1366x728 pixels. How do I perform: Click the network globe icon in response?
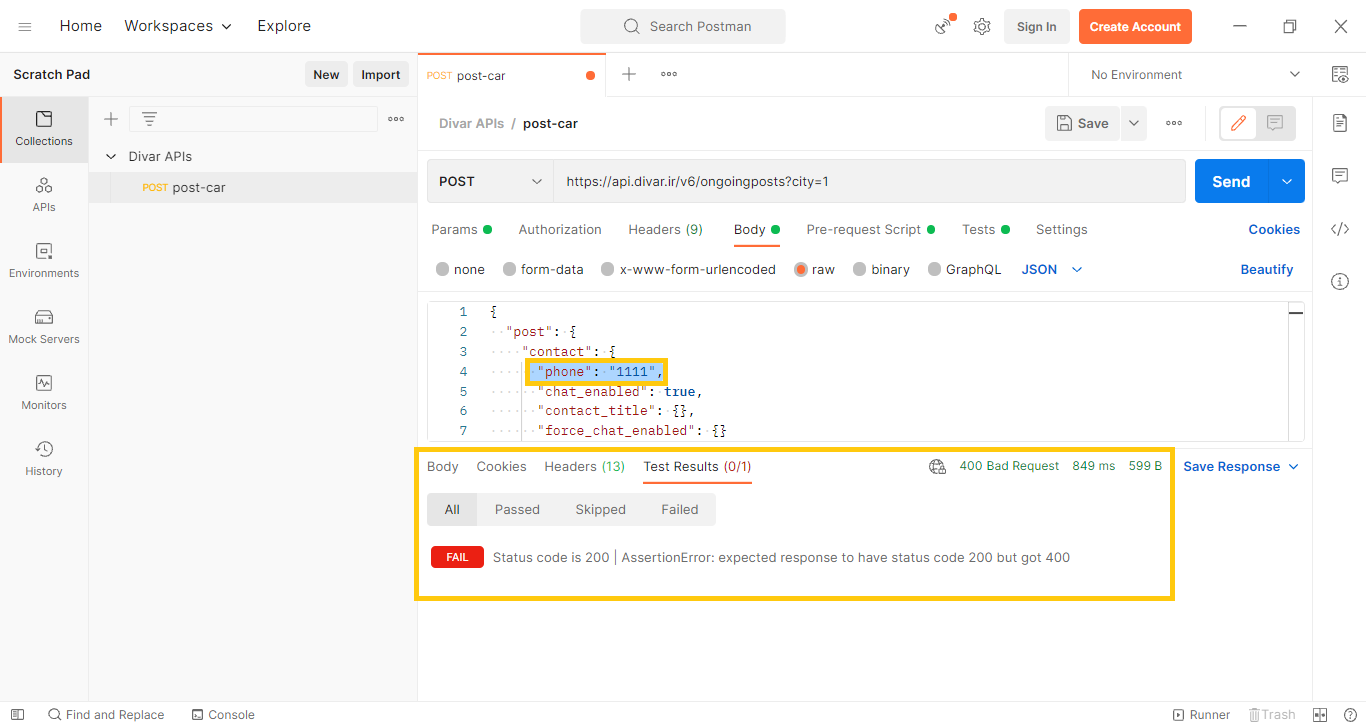(x=937, y=466)
